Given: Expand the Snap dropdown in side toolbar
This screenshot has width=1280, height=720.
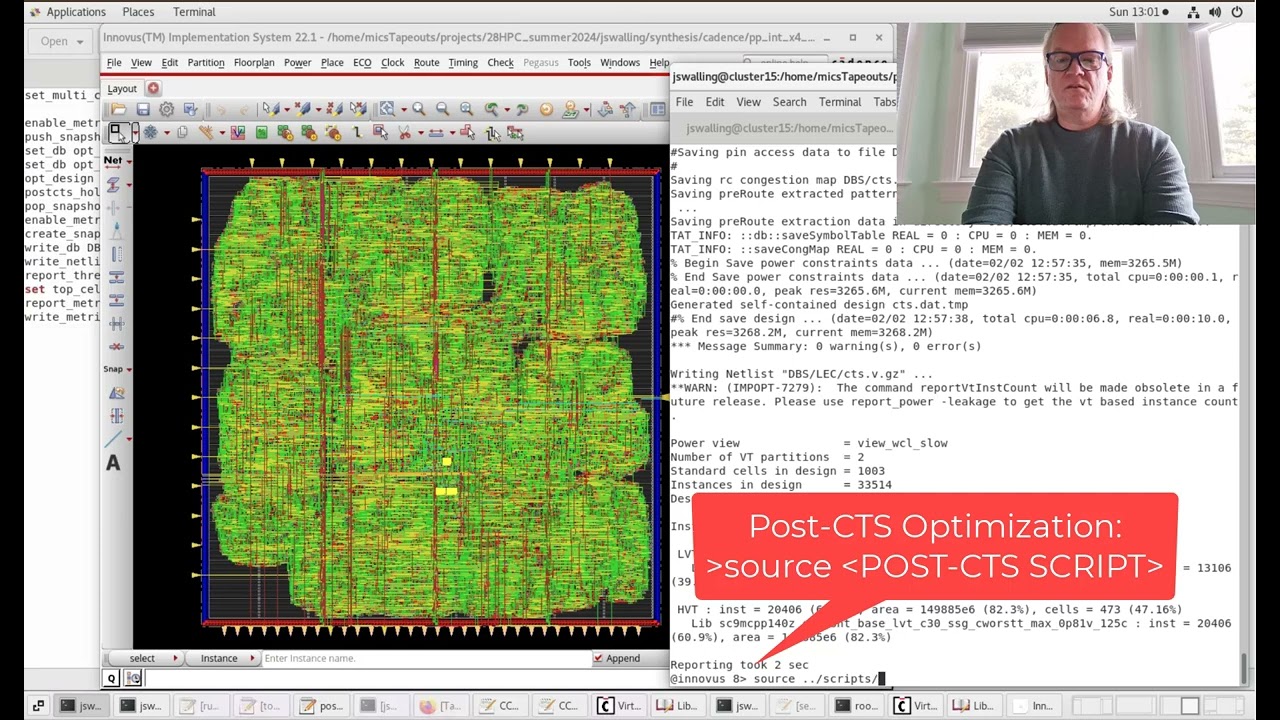Looking at the screenshot, I should pos(129,369).
